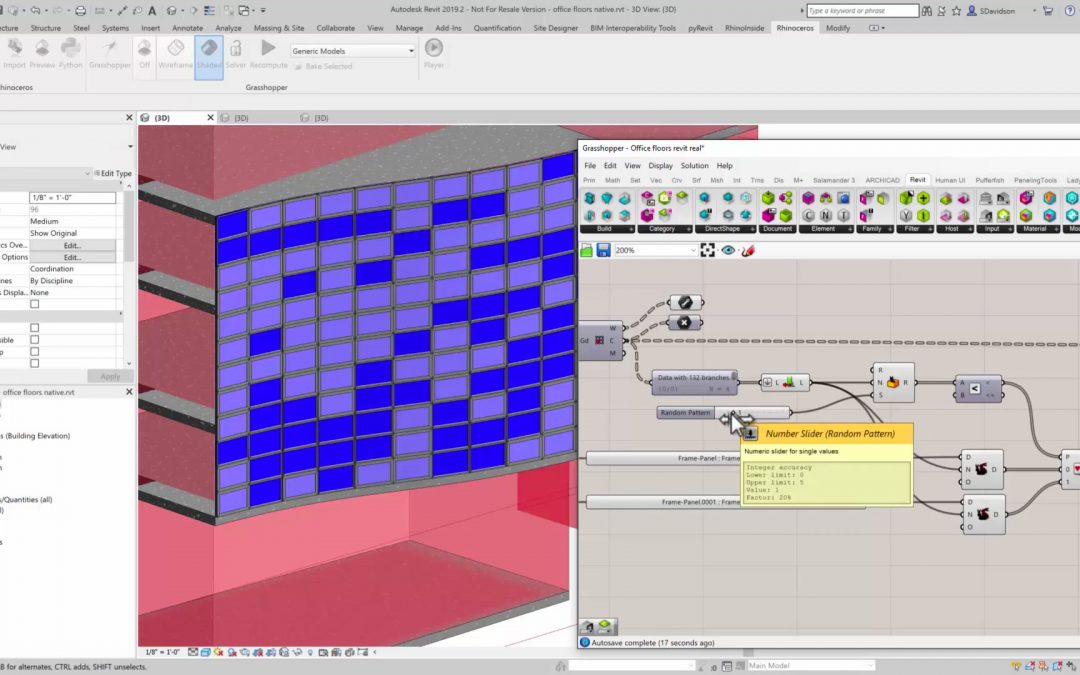Click Edit button in the Options row
Screen dimensions: 1080x675
[x=72, y=257]
